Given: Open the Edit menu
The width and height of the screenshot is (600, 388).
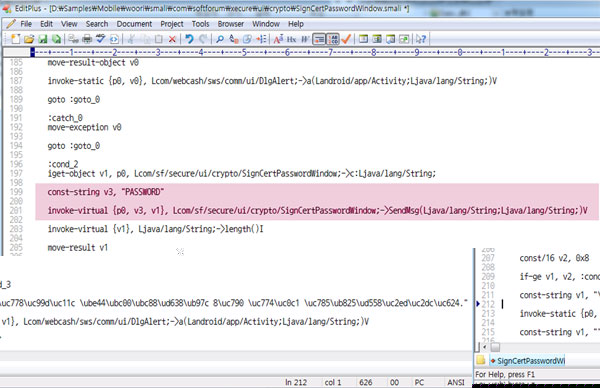Looking at the screenshot, I should pyautogui.click(x=46, y=24).
